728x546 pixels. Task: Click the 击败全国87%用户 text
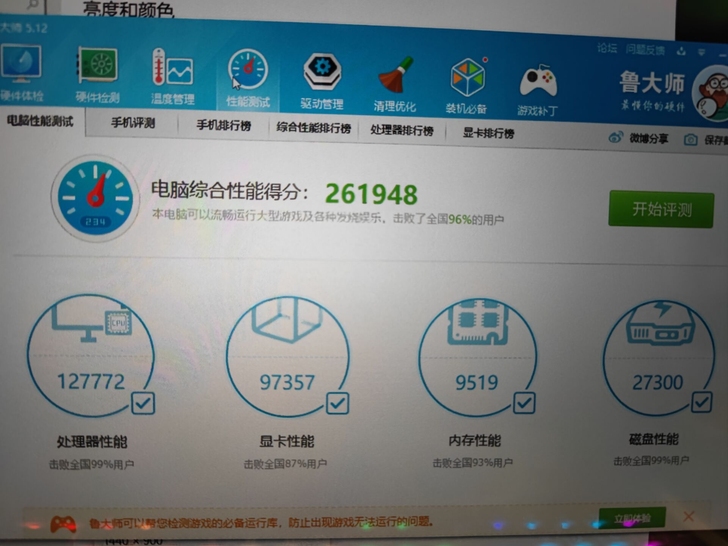(285, 464)
